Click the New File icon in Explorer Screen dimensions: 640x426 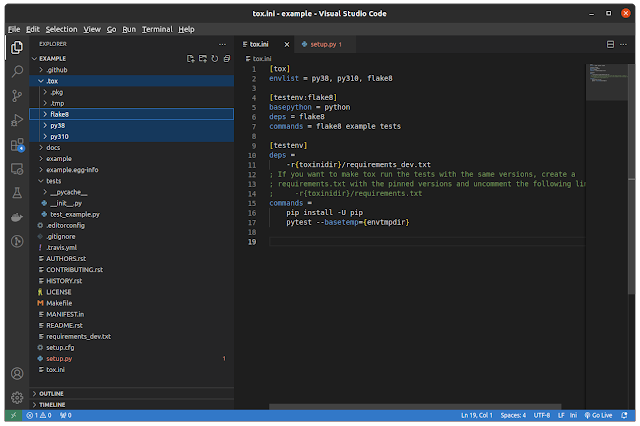click(x=191, y=59)
